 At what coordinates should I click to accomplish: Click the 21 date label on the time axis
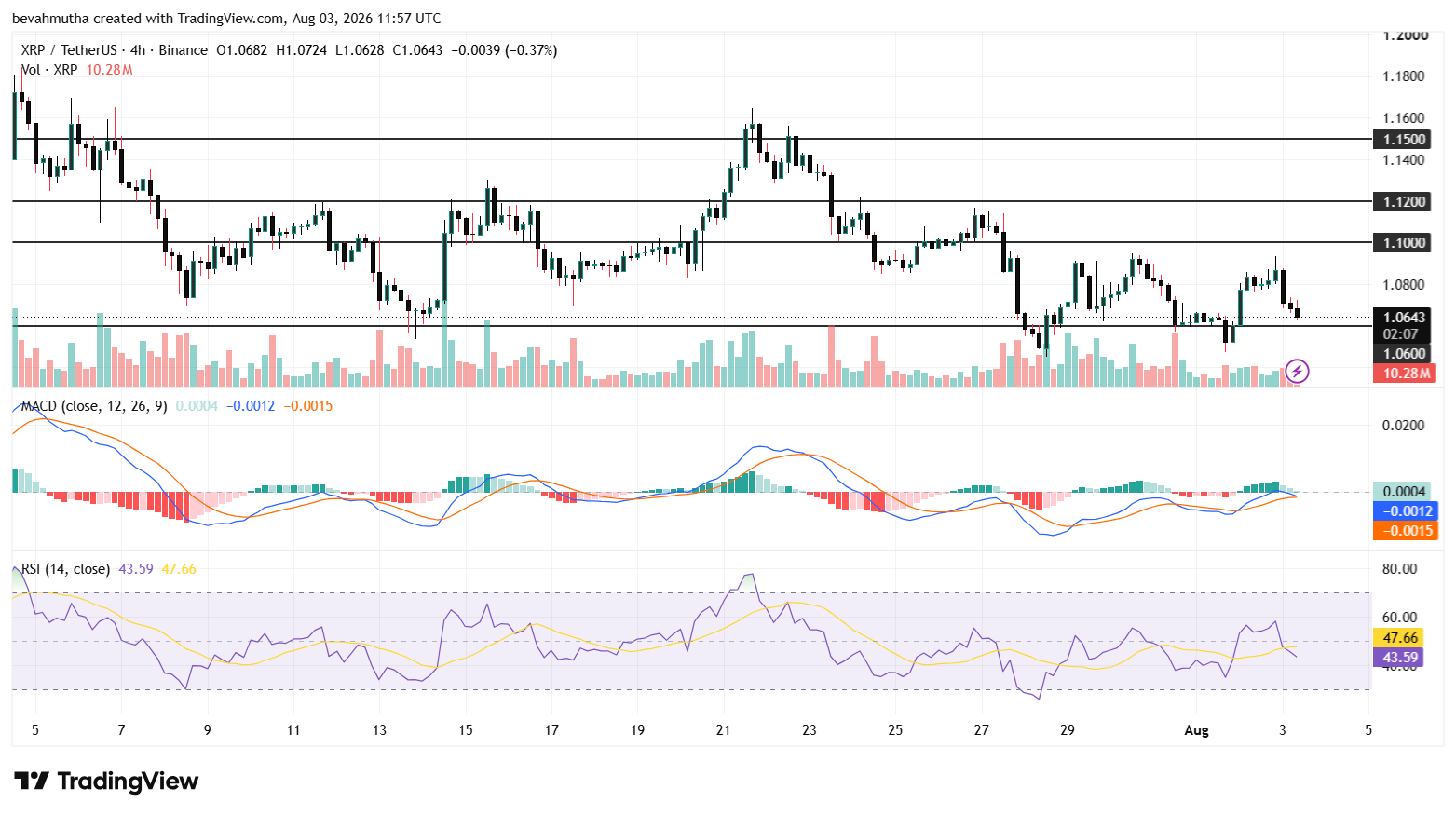pyautogui.click(x=723, y=730)
